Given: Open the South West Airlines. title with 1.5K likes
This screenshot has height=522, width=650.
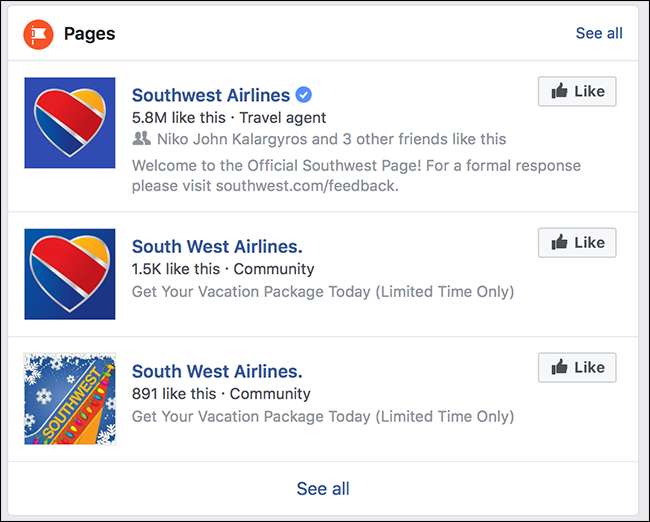Looking at the screenshot, I should [x=217, y=246].
